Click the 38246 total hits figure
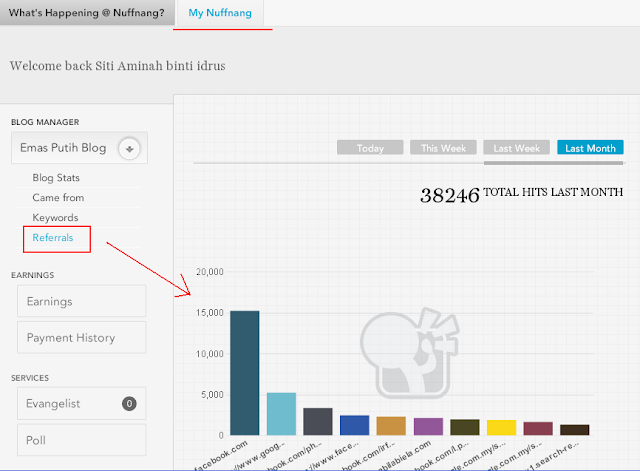 click(x=450, y=195)
